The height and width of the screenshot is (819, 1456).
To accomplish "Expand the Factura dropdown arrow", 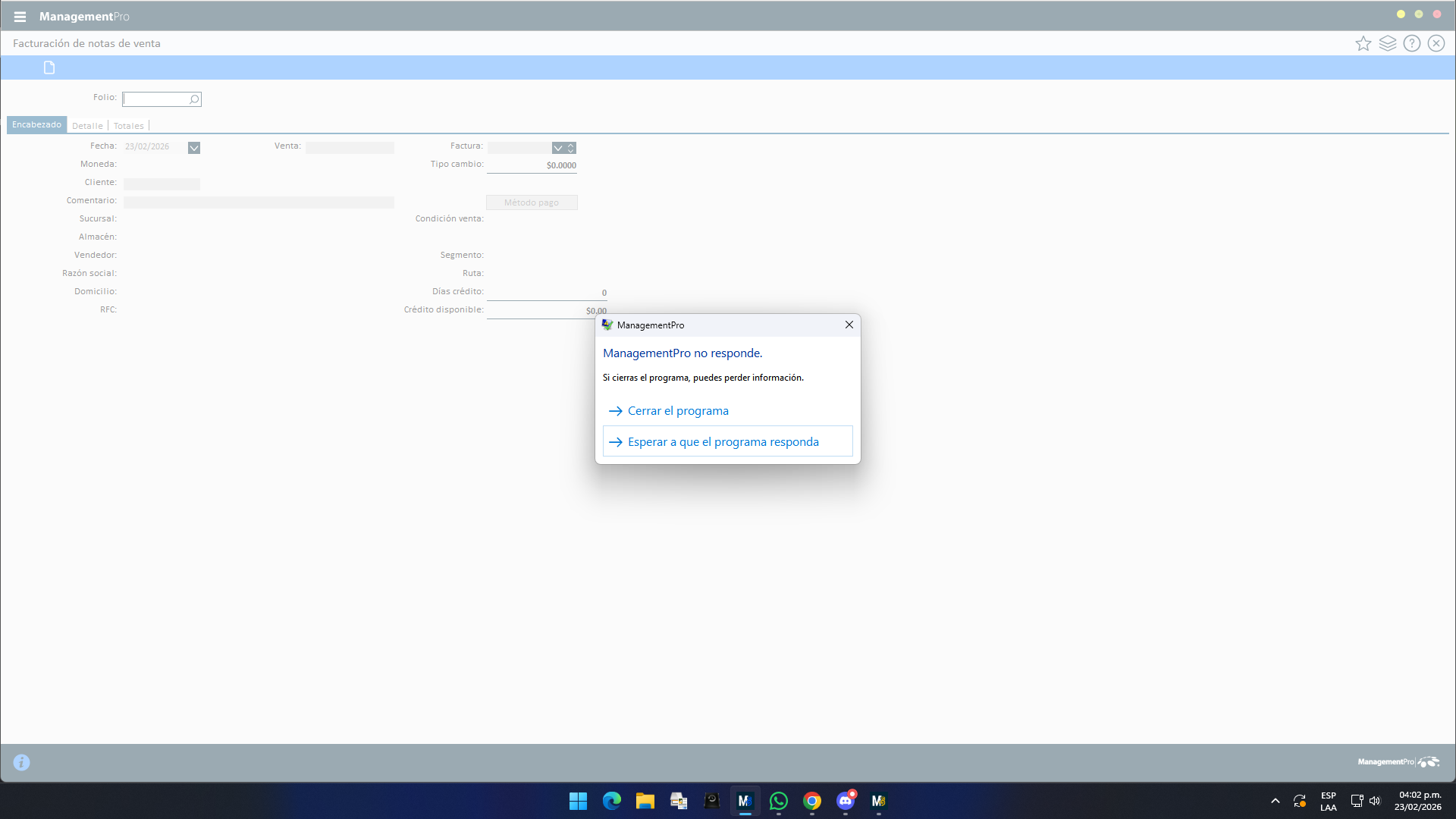I will [x=558, y=148].
